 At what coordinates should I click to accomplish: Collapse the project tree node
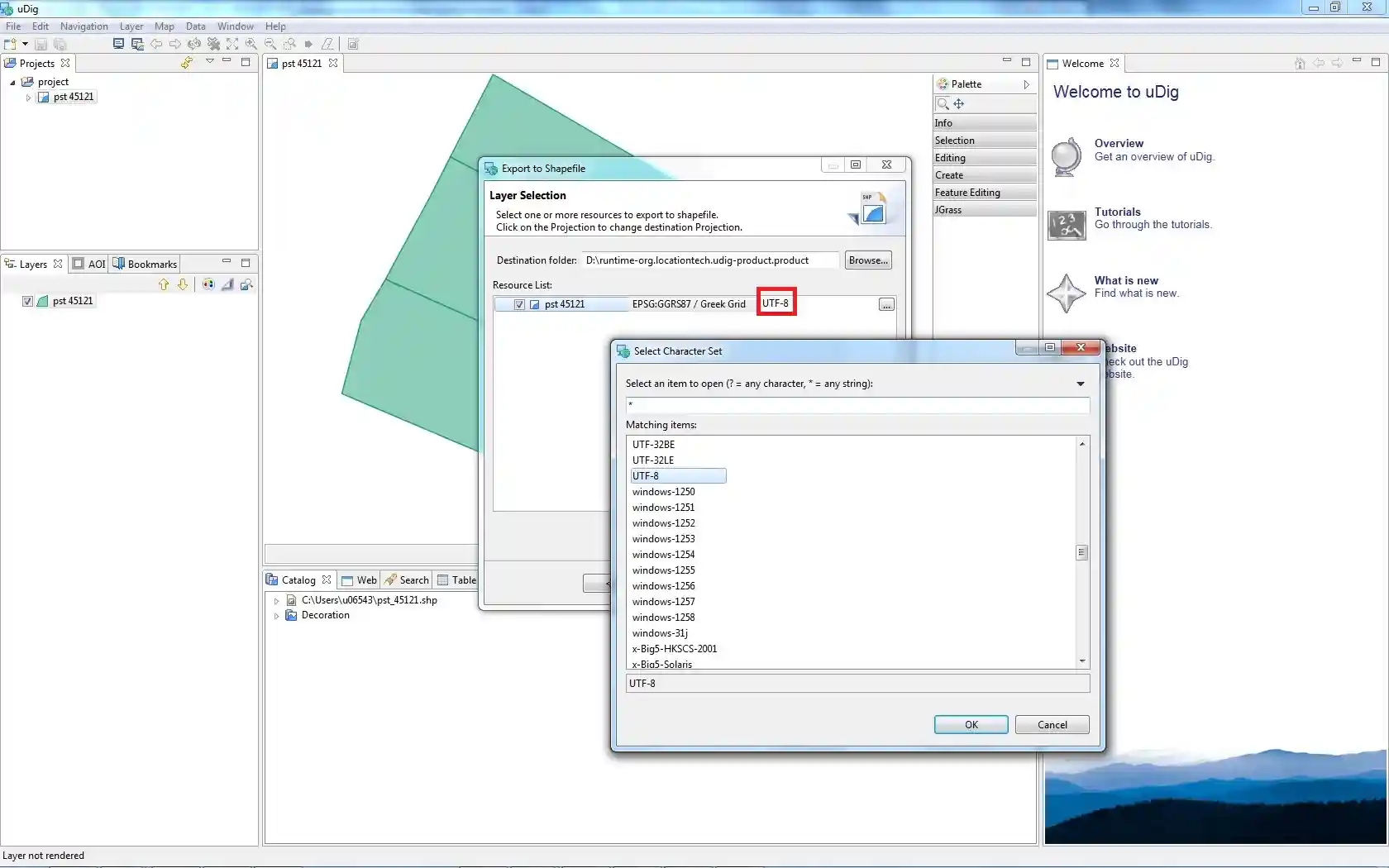12,82
